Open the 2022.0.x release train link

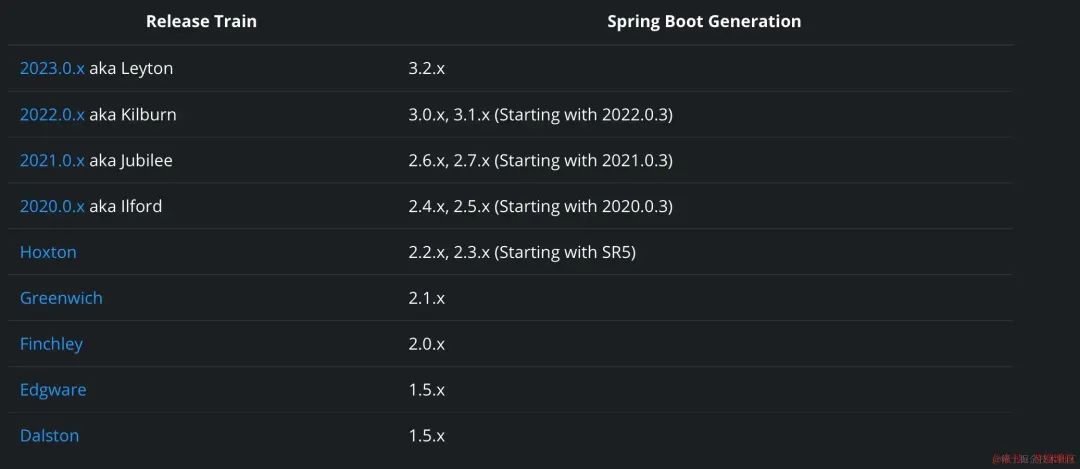point(52,114)
